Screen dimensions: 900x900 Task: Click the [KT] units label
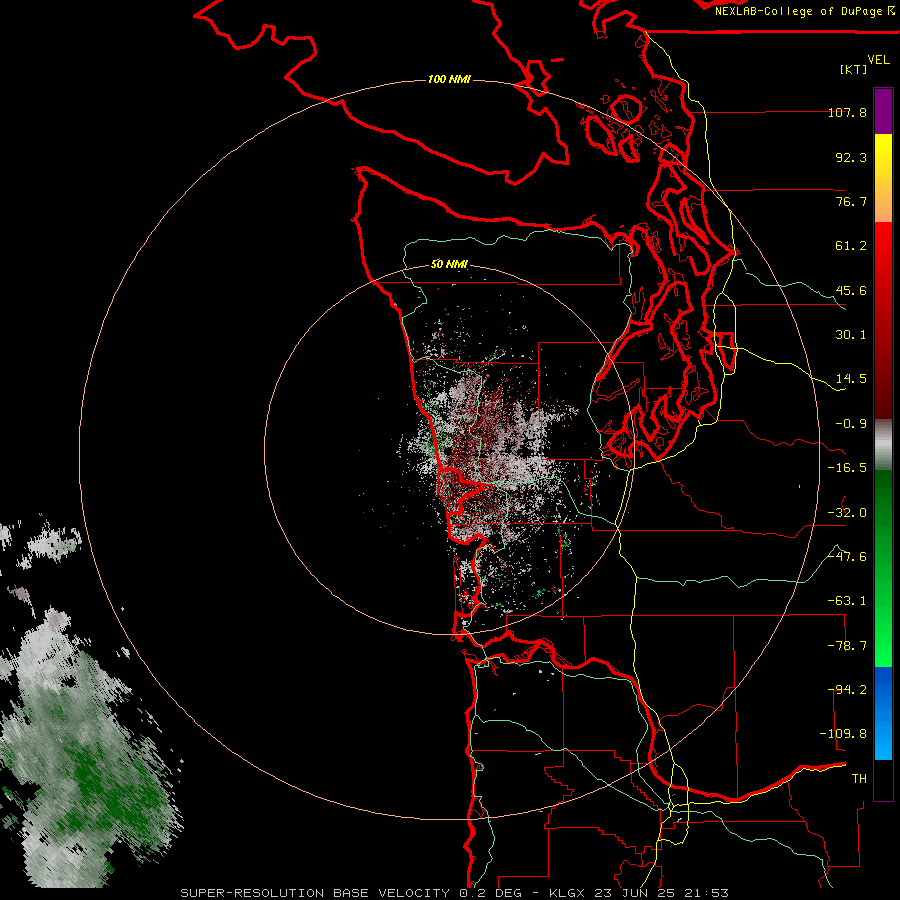tap(854, 69)
